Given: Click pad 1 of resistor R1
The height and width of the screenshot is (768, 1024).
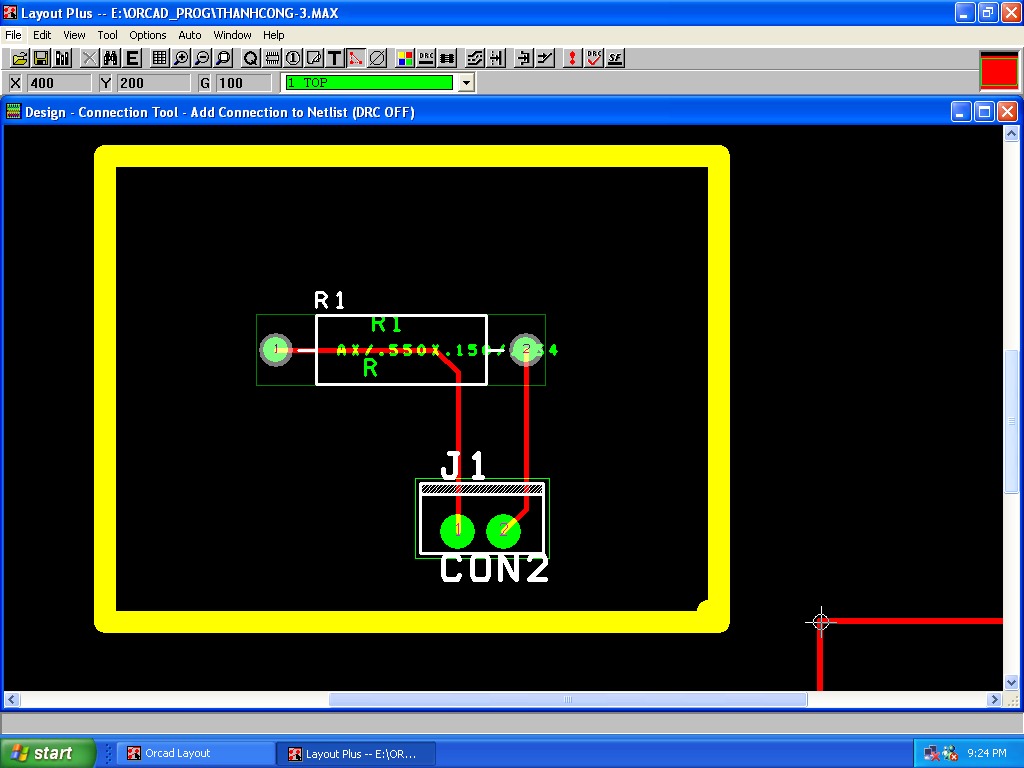Looking at the screenshot, I should point(276,349).
